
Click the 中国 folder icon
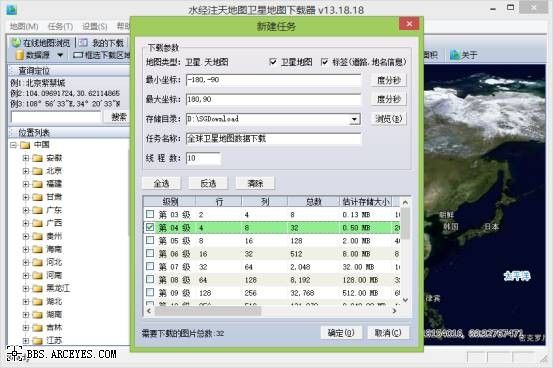tap(25, 145)
